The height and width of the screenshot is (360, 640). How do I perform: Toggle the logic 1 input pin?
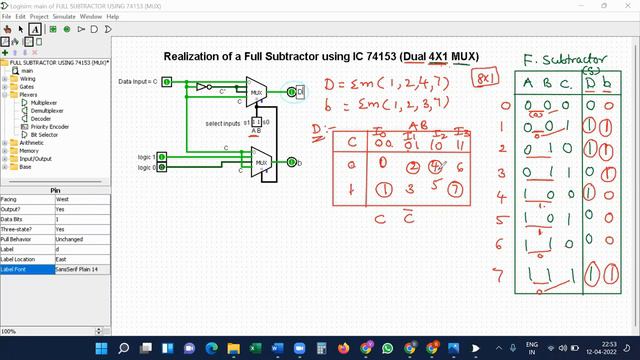(x=162, y=157)
